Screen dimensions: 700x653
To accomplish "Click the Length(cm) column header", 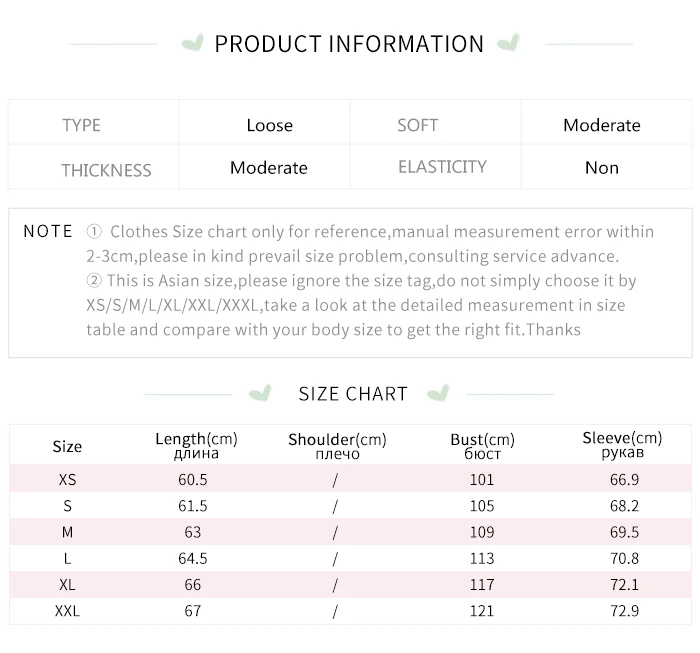I will point(196,446).
